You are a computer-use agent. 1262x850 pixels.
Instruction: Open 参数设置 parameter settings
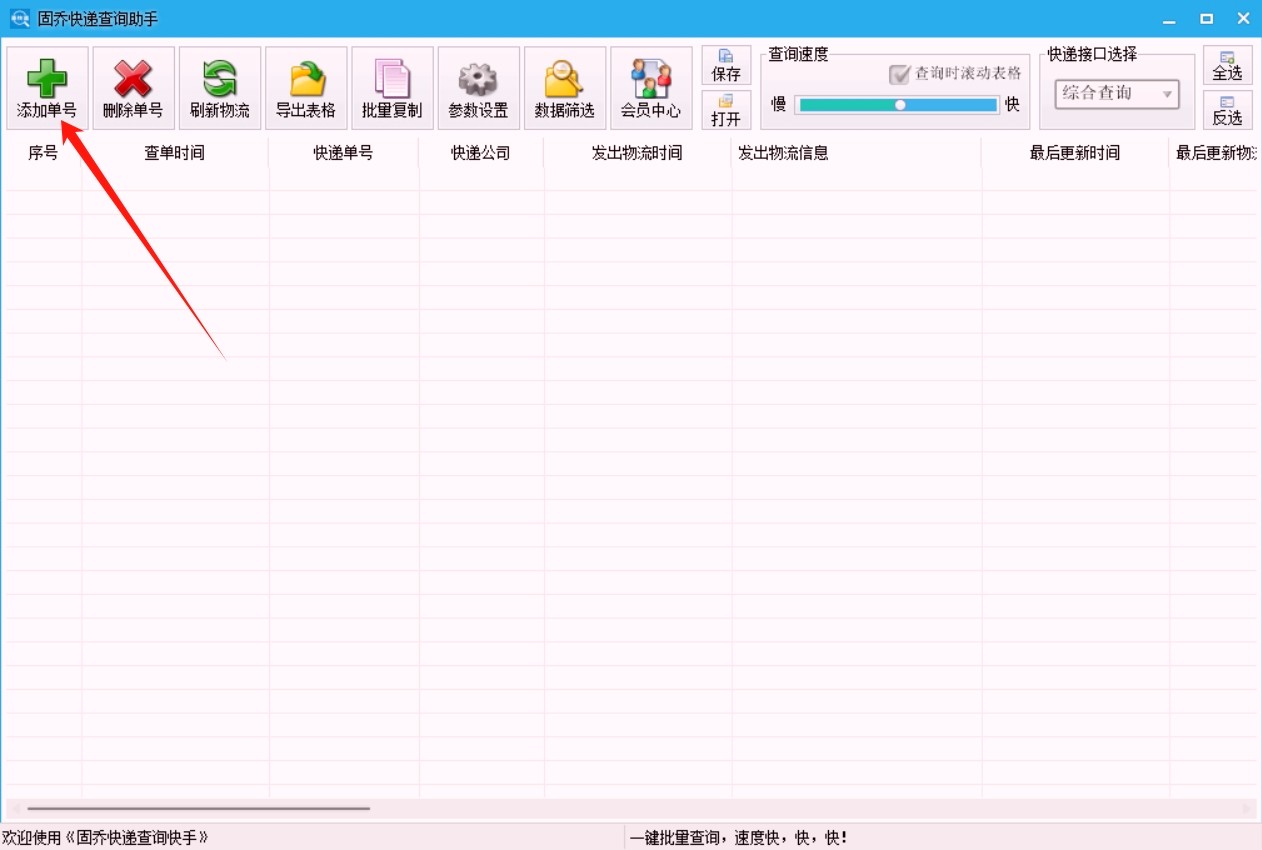click(x=478, y=87)
